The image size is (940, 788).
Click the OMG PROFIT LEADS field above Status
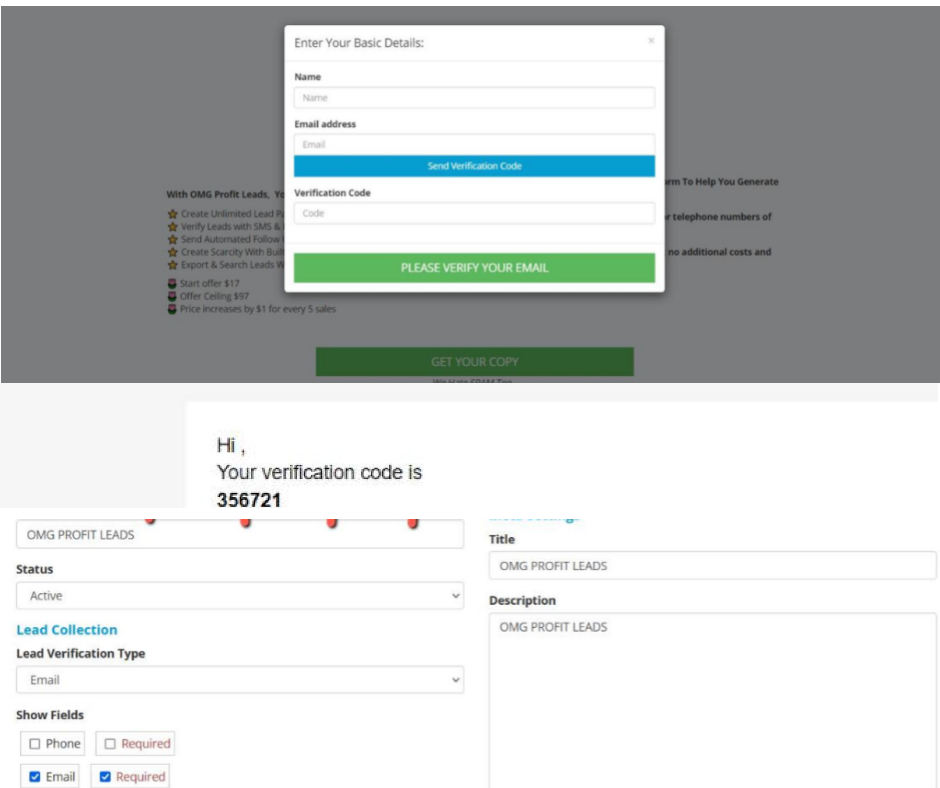(x=240, y=534)
